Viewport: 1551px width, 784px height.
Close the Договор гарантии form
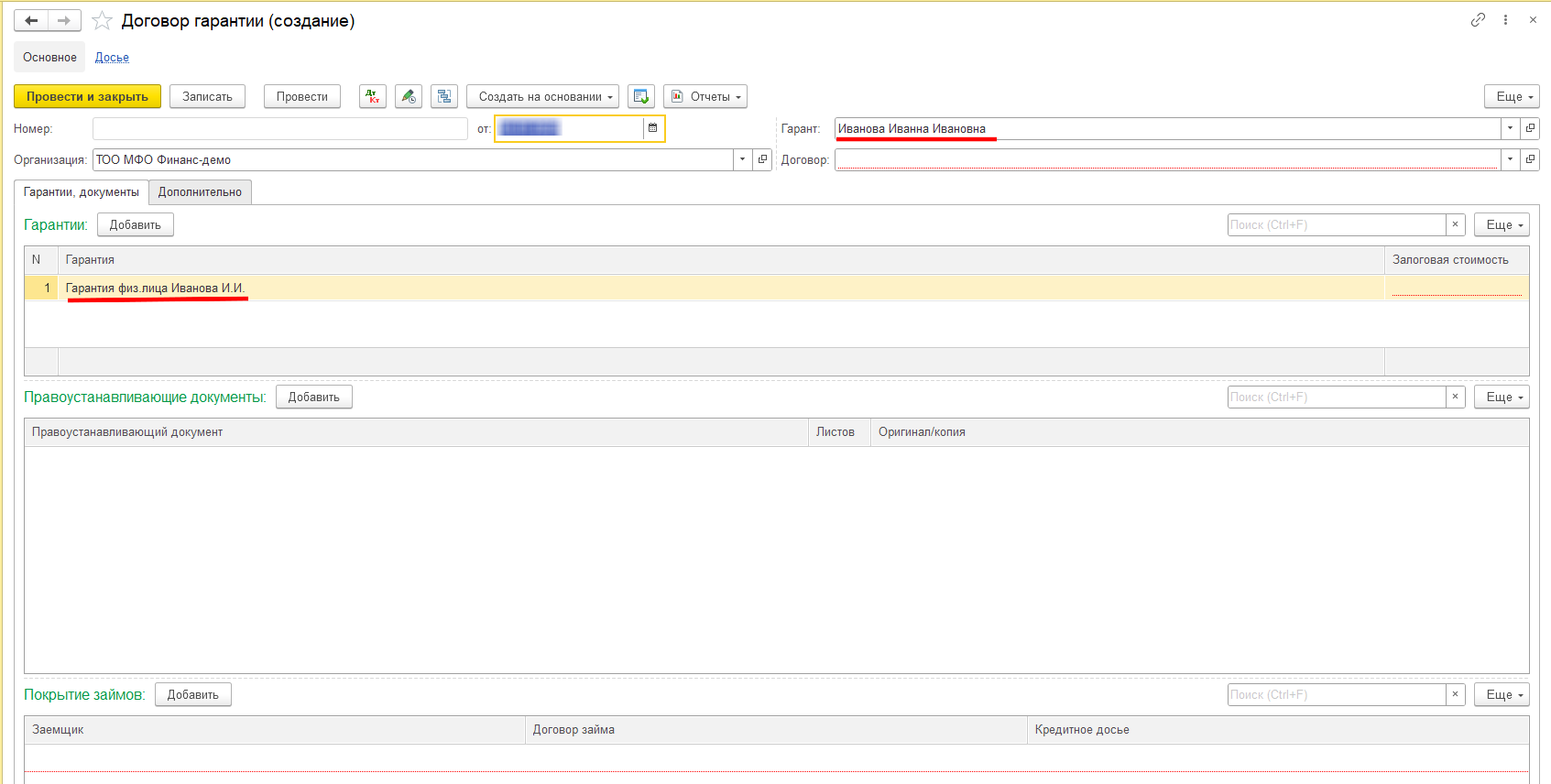pyautogui.click(x=1533, y=19)
